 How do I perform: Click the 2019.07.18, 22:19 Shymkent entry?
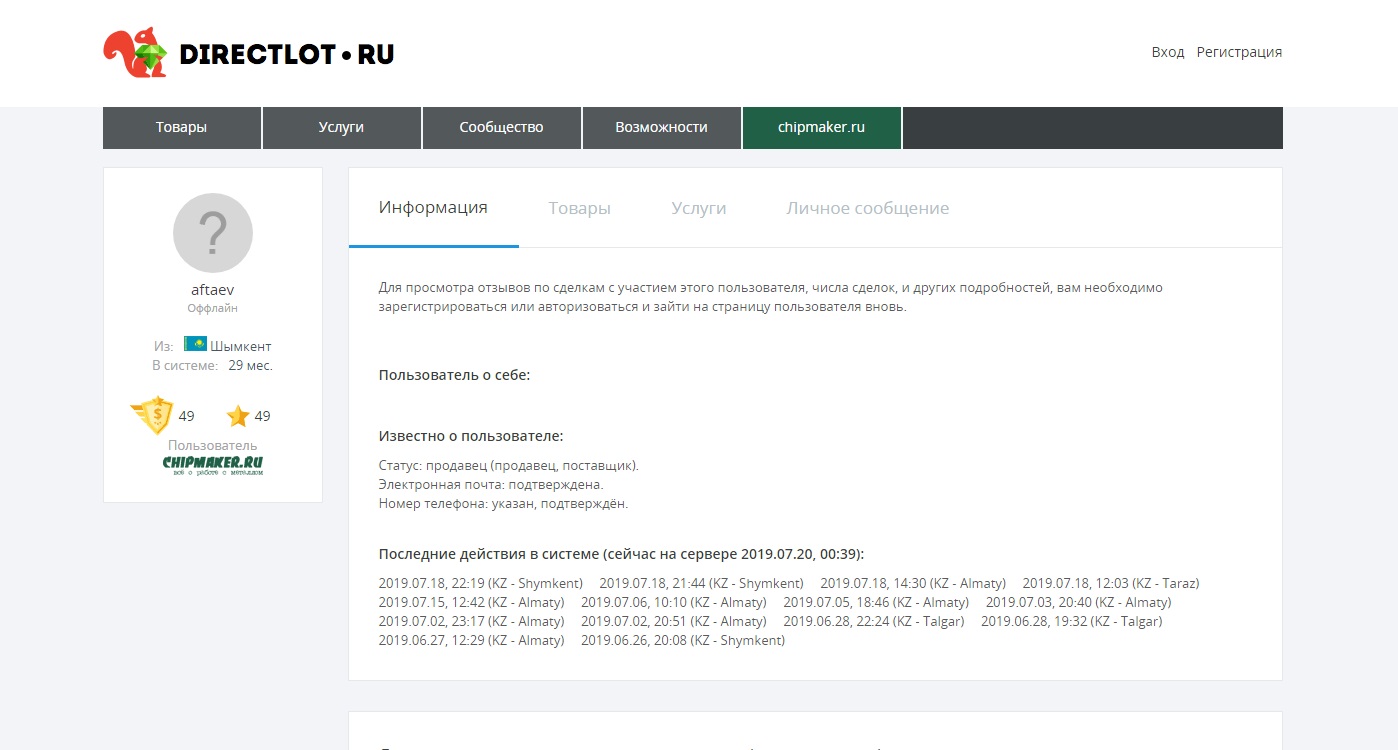coord(481,583)
